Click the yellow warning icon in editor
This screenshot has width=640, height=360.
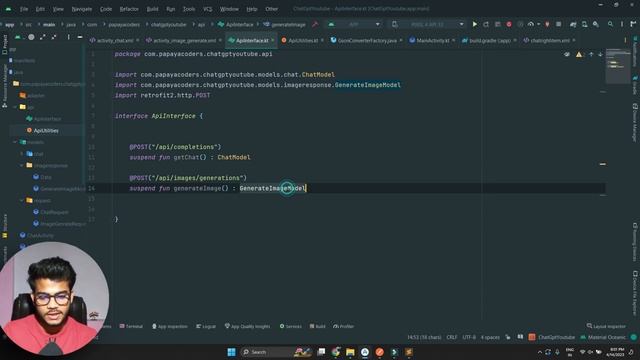[x=579, y=54]
